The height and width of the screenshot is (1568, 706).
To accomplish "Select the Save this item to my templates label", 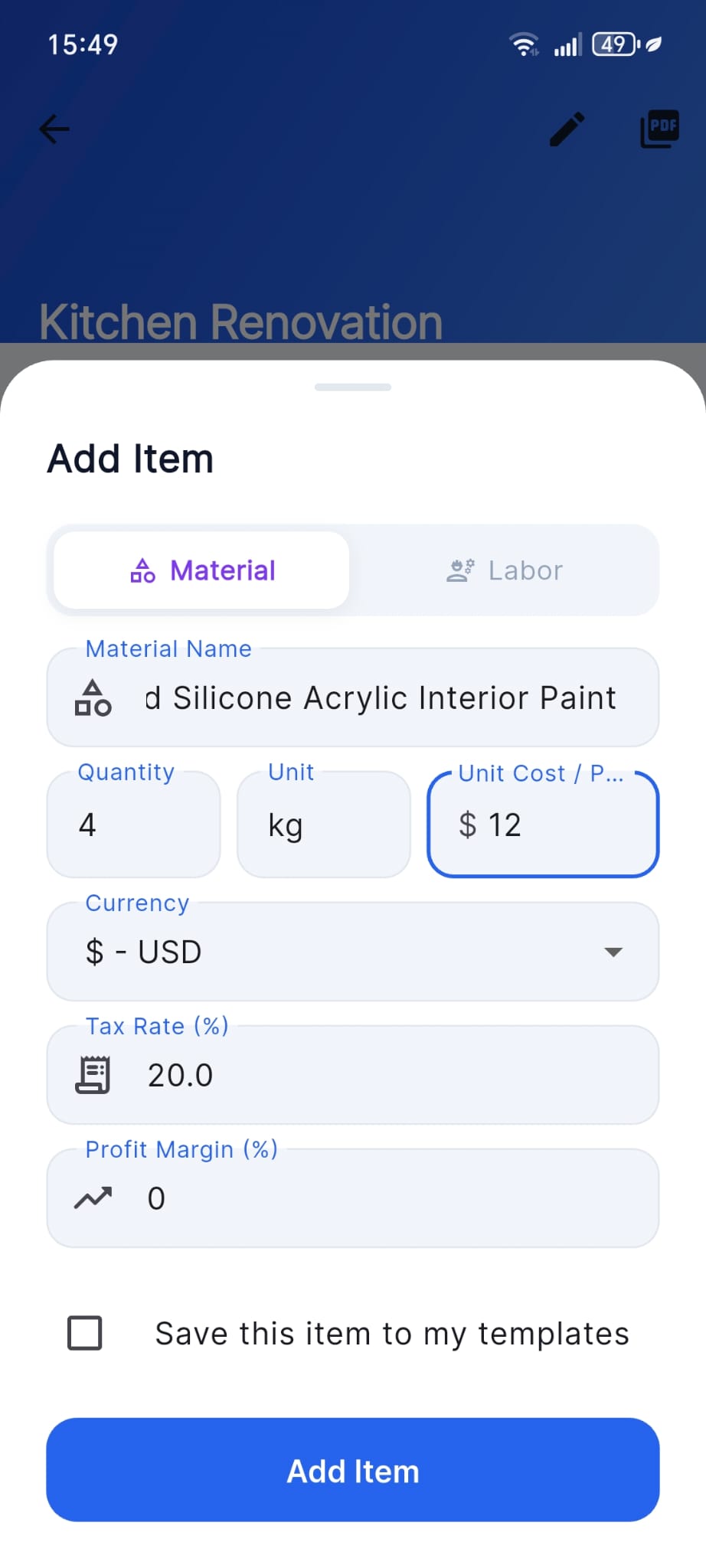I will pos(392,1334).
